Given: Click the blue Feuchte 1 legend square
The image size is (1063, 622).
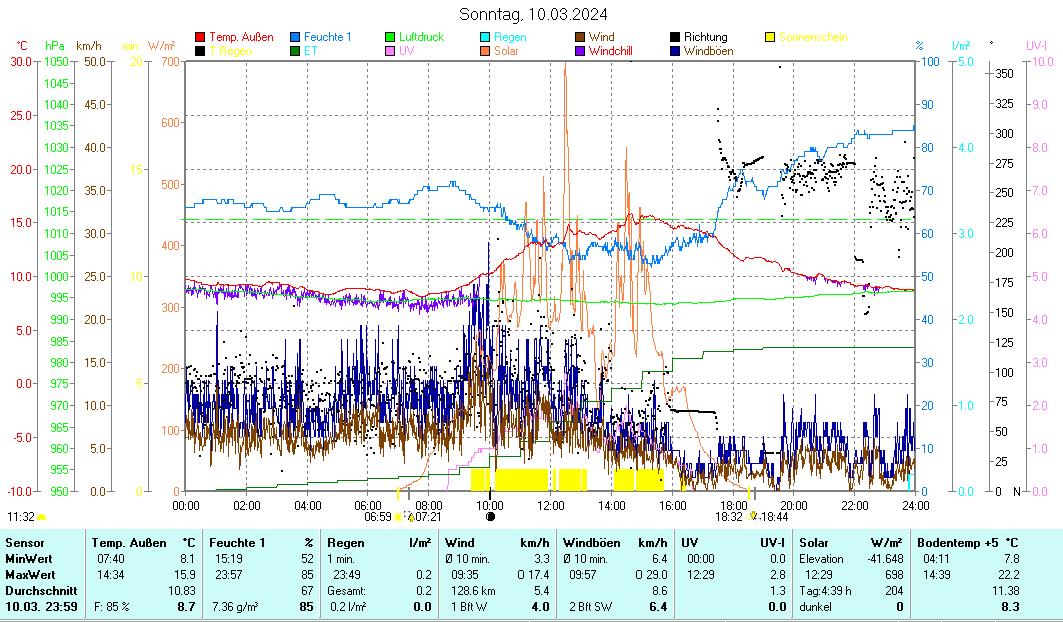Looking at the screenshot, I should (x=296, y=38).
